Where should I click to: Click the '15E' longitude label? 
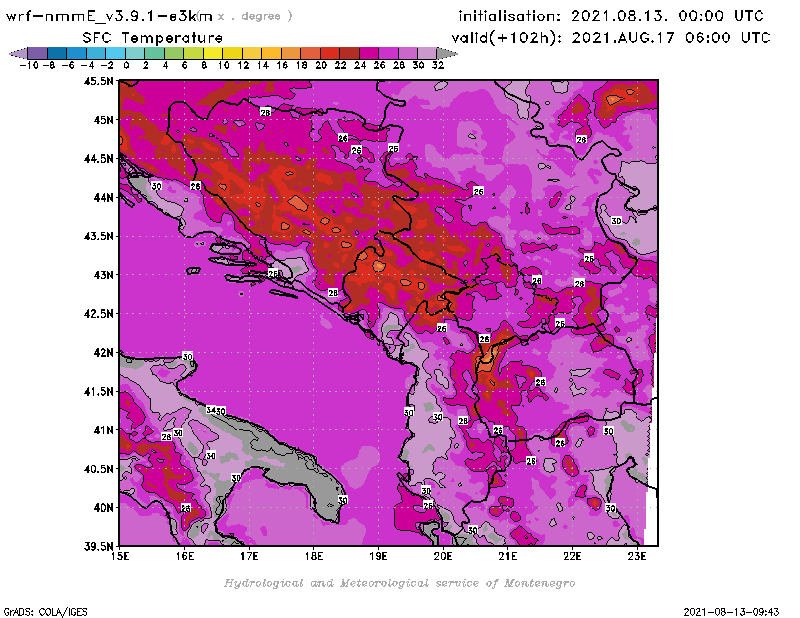[x=120, y=556]
